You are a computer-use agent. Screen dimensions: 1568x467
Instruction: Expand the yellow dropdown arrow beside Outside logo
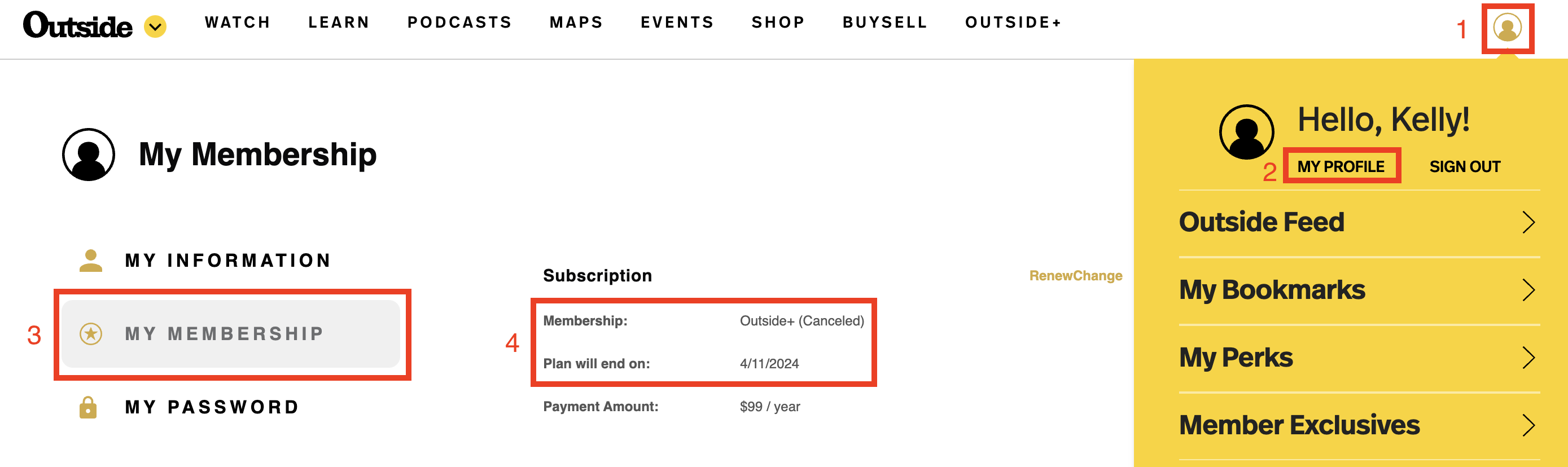pos(155,27)
